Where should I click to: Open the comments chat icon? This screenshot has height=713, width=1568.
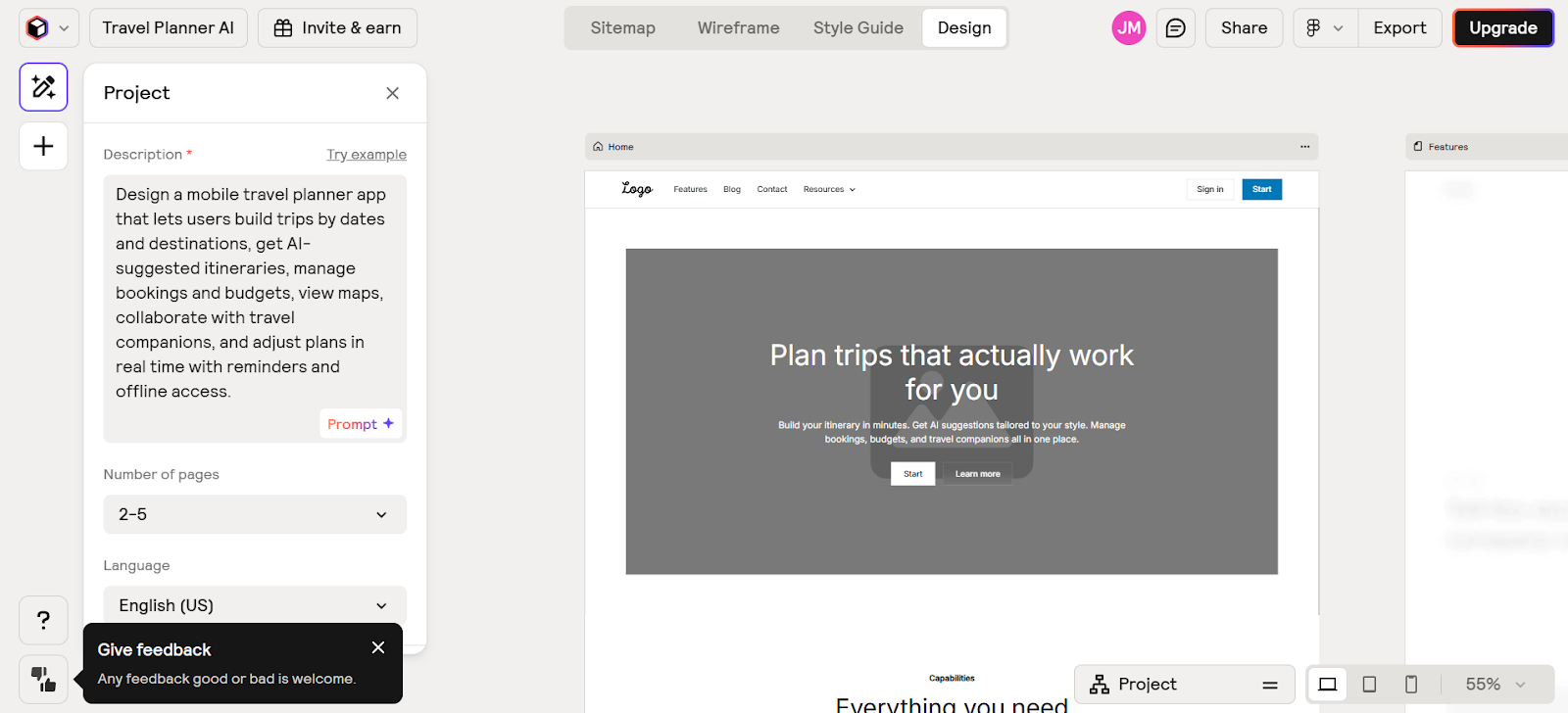point(1175,28)
